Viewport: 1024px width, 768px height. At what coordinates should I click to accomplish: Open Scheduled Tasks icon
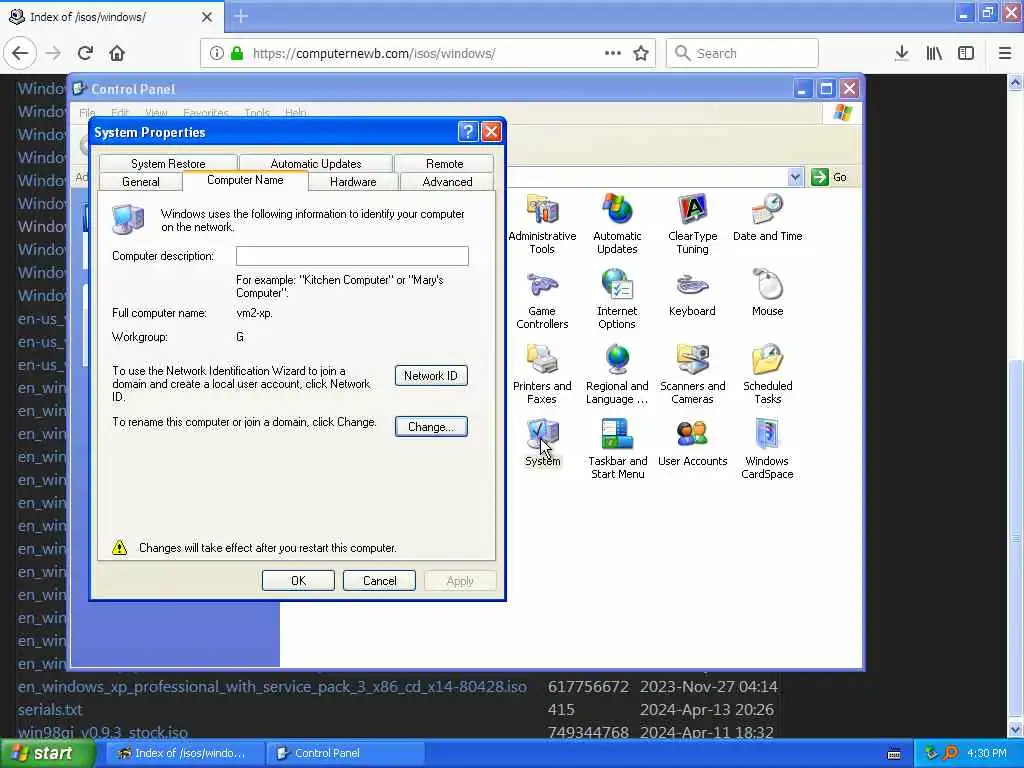(x=767, y=374)
